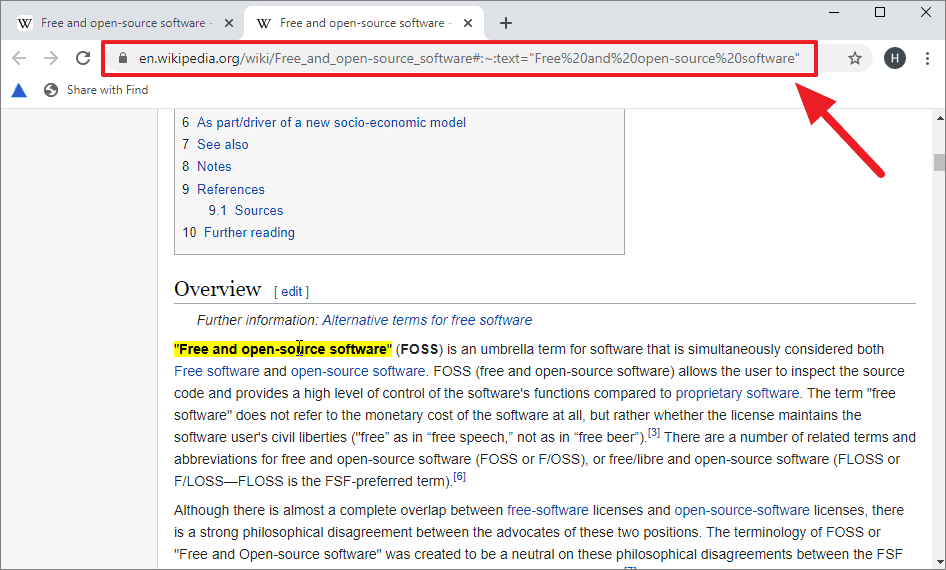Open the blue triangle bookmark icon

[19, 90]
